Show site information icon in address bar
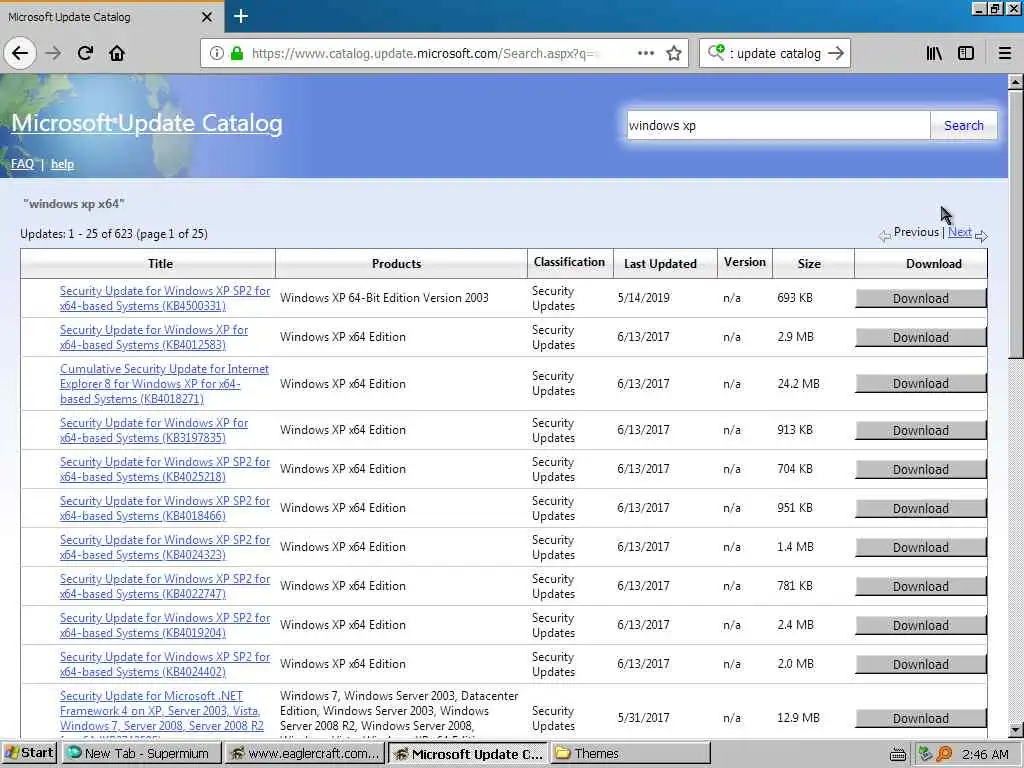 217,54
